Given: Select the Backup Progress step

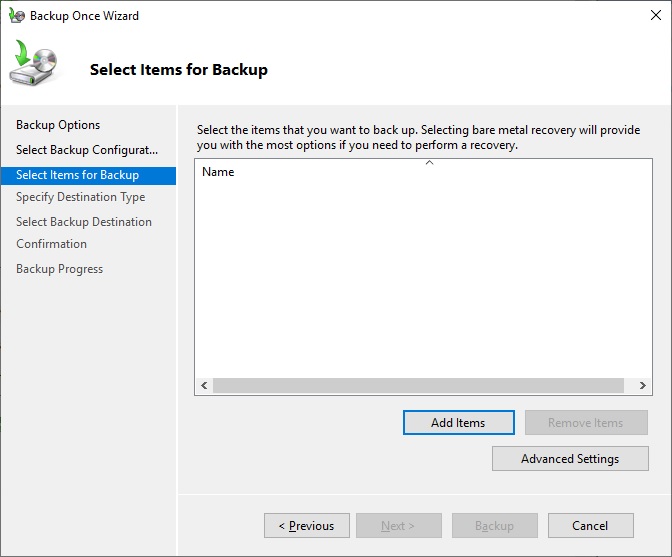Looking at the screenshot, I should point(59,269).
